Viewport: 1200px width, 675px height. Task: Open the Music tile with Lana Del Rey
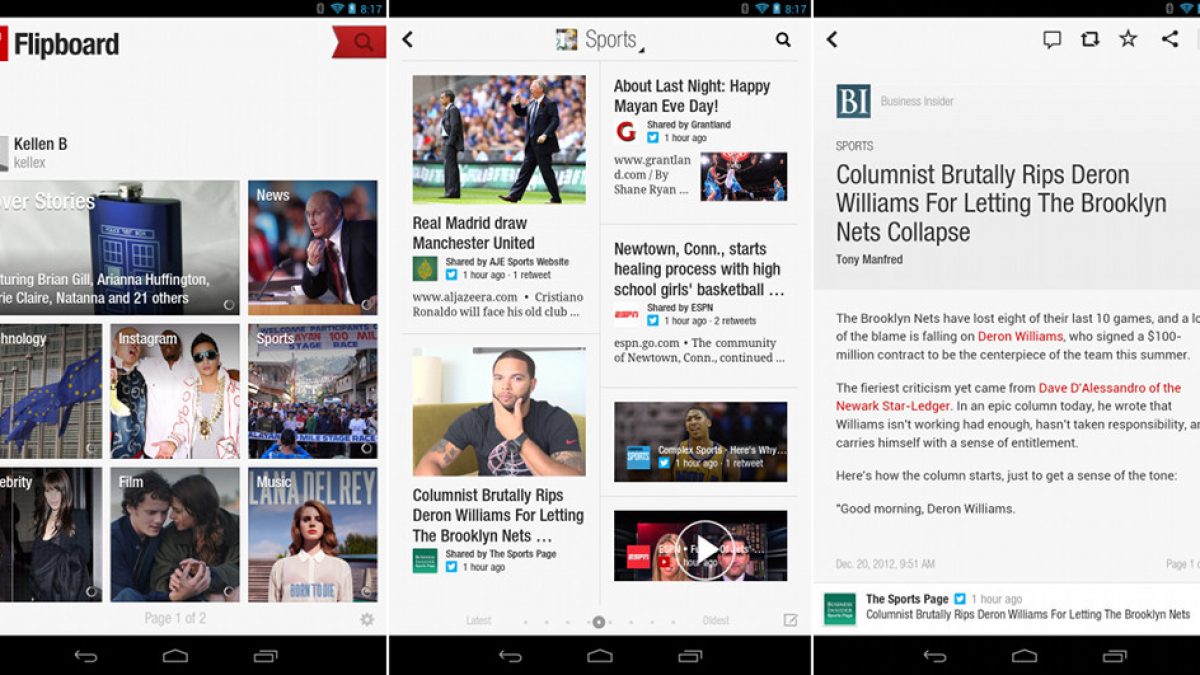pyautogui.click(x=312, y=535)
